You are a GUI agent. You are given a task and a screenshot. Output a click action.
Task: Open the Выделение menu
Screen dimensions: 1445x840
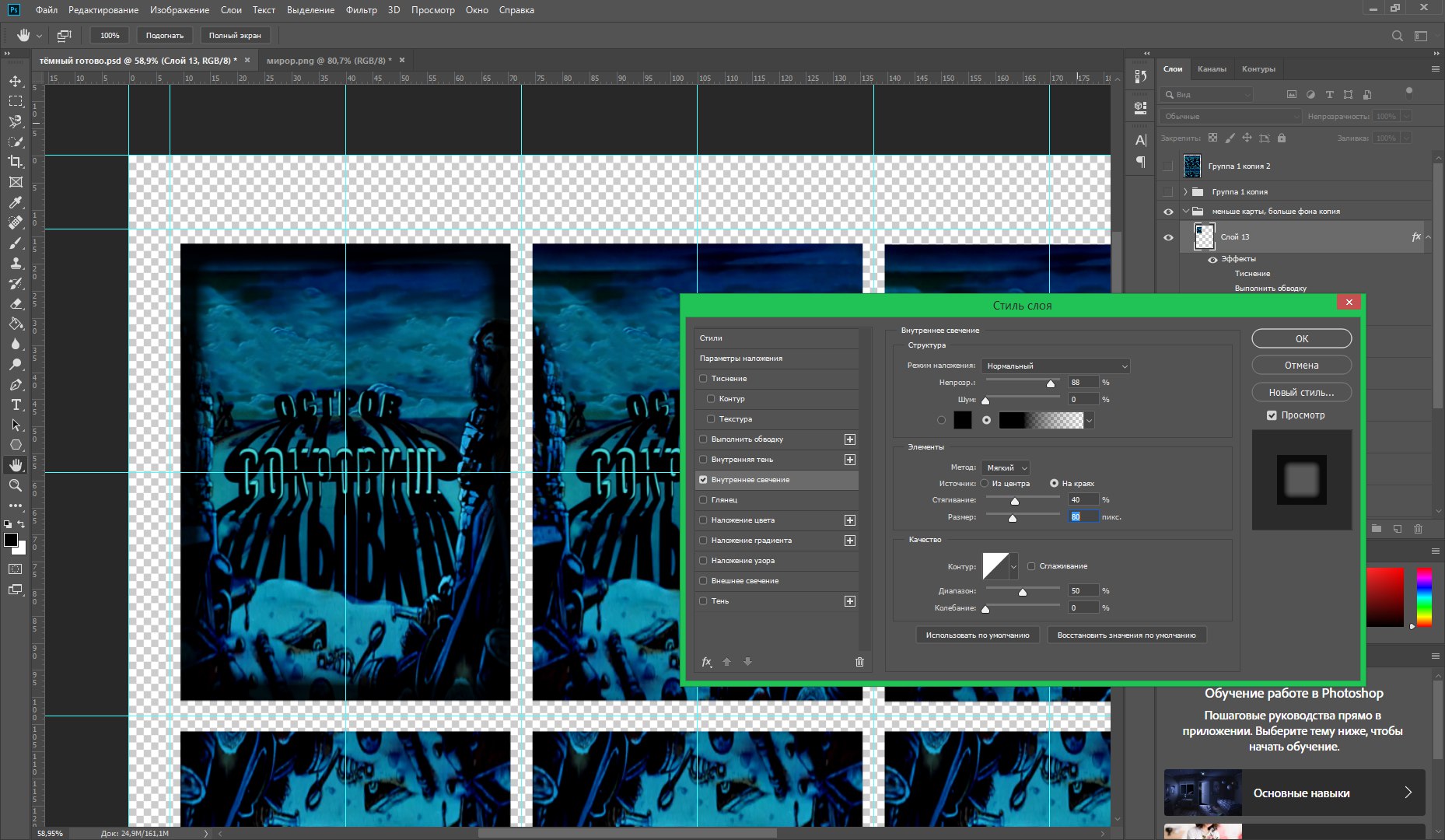[x=310, y=10]
